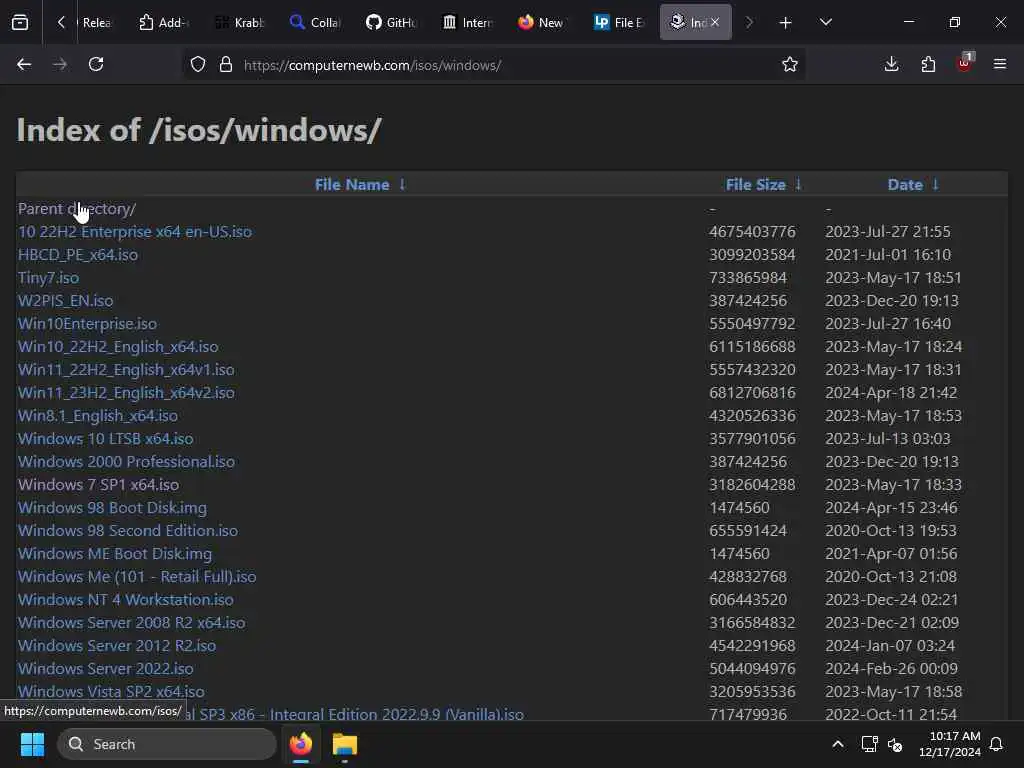Download Windows Server 2012 R2.iso
Image resolution: width=1024 pixels, height=768 pixels.
(x=117, y=645)
